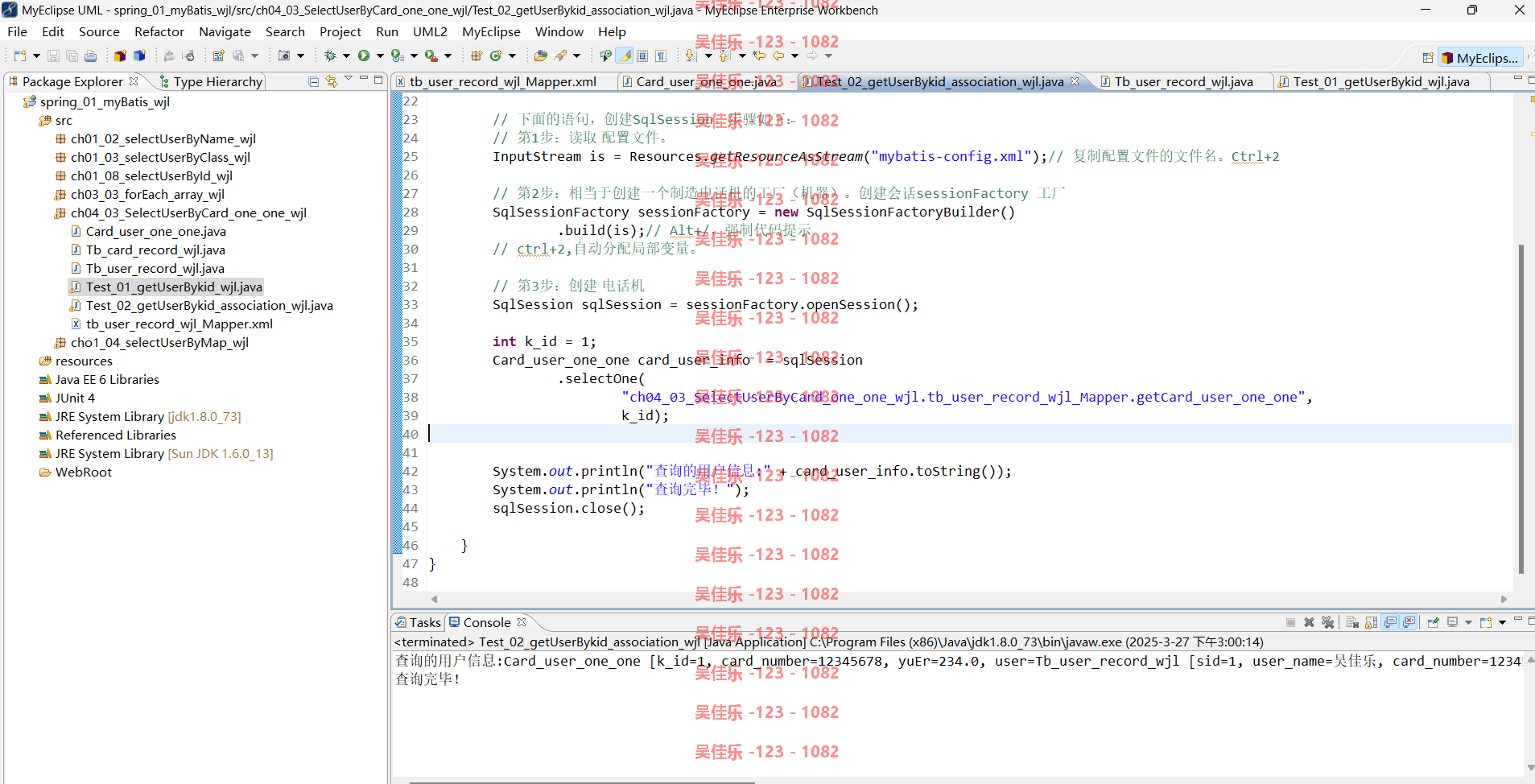Open the Debug configurations dropdown arrow
Viewport: 1535px width, 784px height.
346,56
